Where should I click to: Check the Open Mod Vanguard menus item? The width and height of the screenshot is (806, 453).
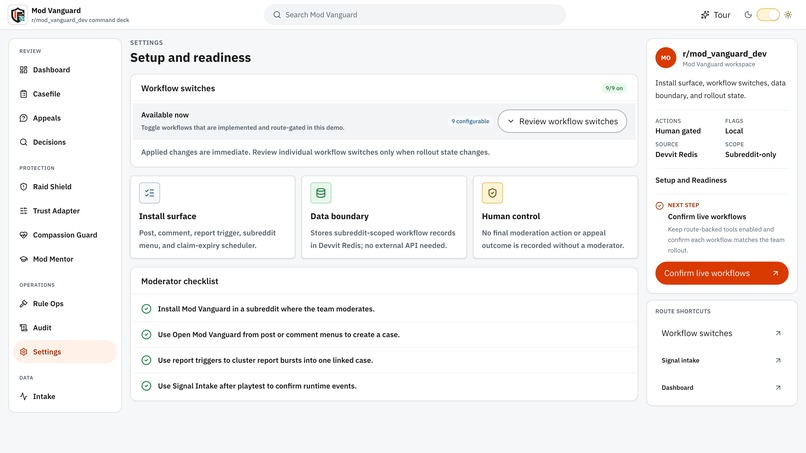click(384, 335)
